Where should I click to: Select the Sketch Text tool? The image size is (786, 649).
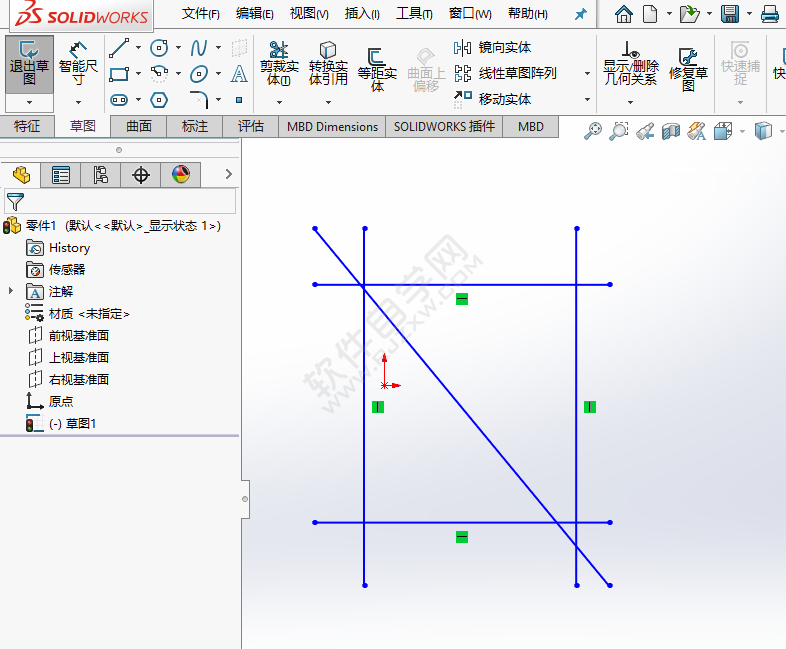click(x=239, y=74)
